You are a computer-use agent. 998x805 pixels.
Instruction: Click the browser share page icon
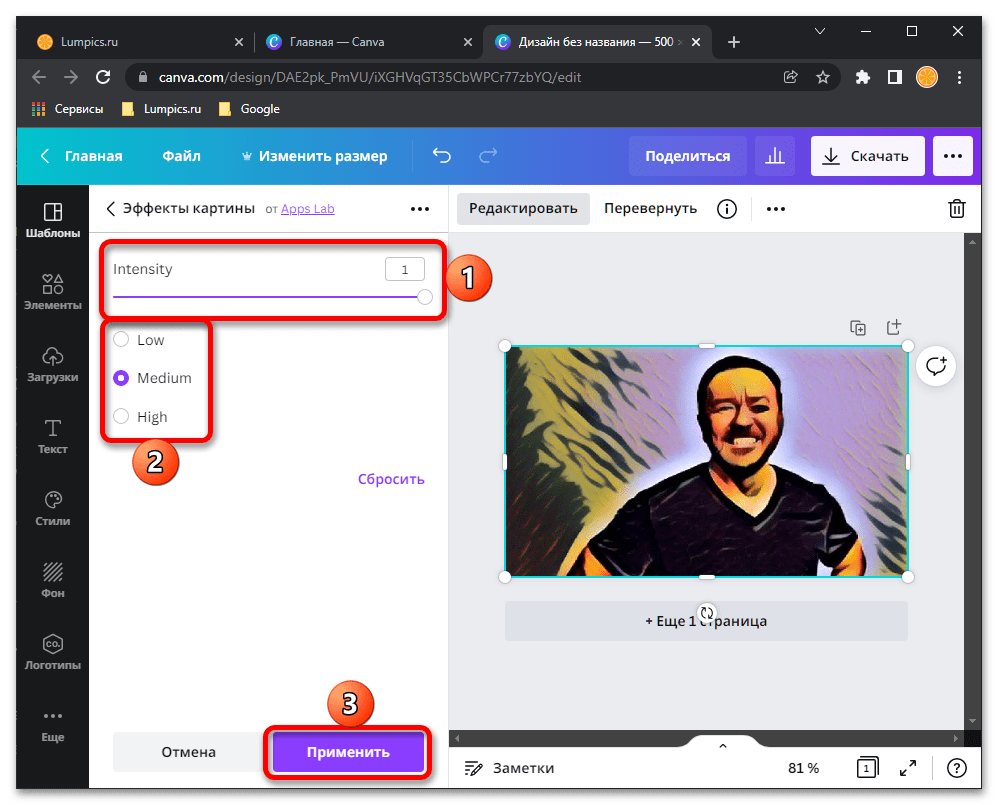pyautogui.click(x=791, y=78)
